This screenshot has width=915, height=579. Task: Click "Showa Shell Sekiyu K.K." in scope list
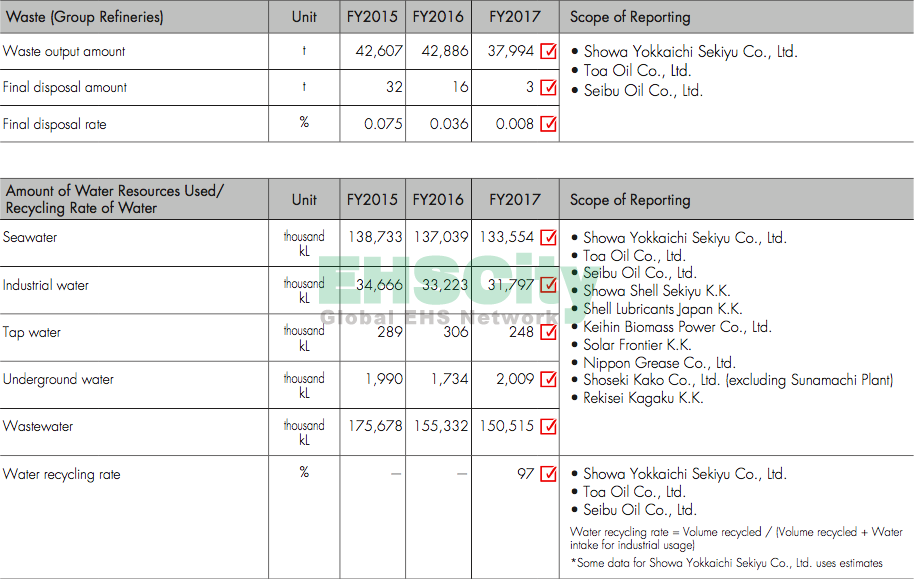[x=656, y=291]
